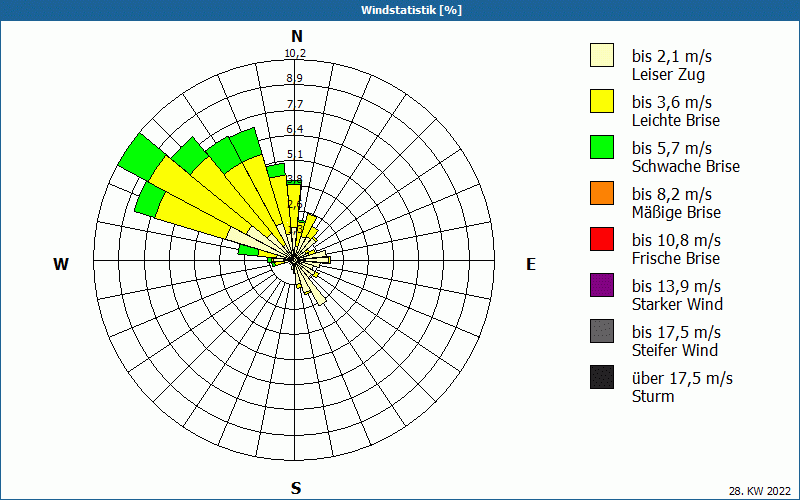Click the 6,4 ring scale value
This screenshot has height=500, width=800.
tap(295, 129)
